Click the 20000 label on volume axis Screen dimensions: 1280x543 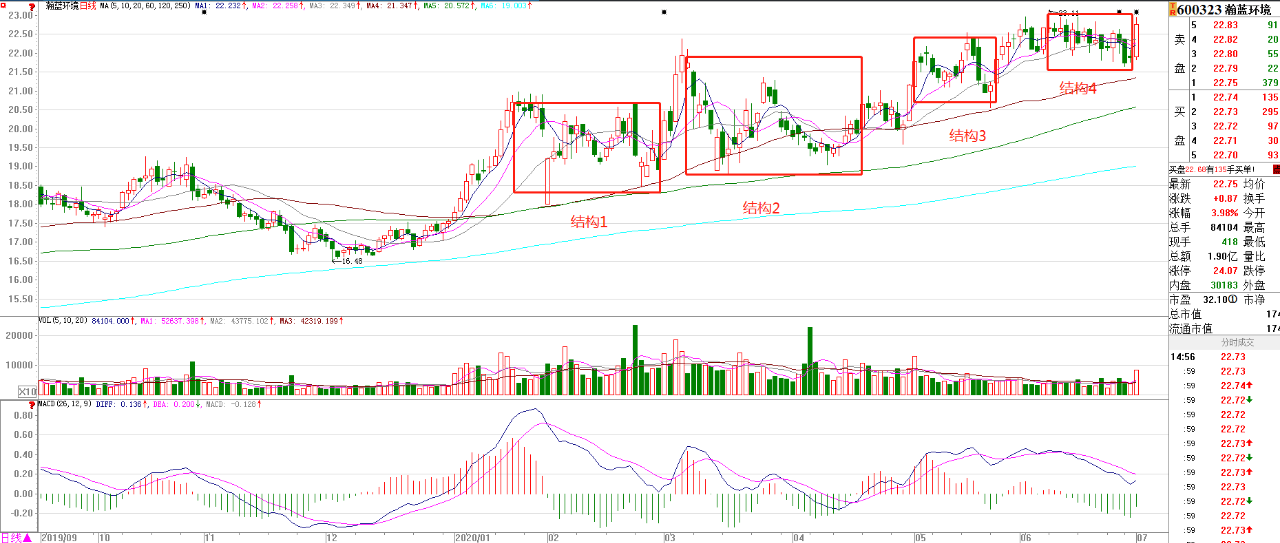coord(21,337)
